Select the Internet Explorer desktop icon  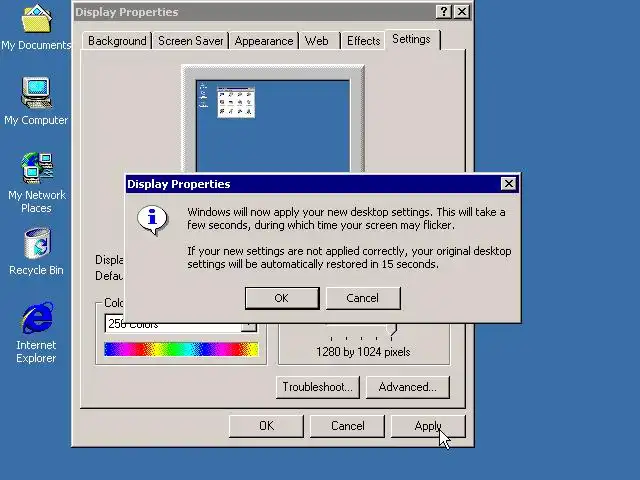[x=36, y=333]
